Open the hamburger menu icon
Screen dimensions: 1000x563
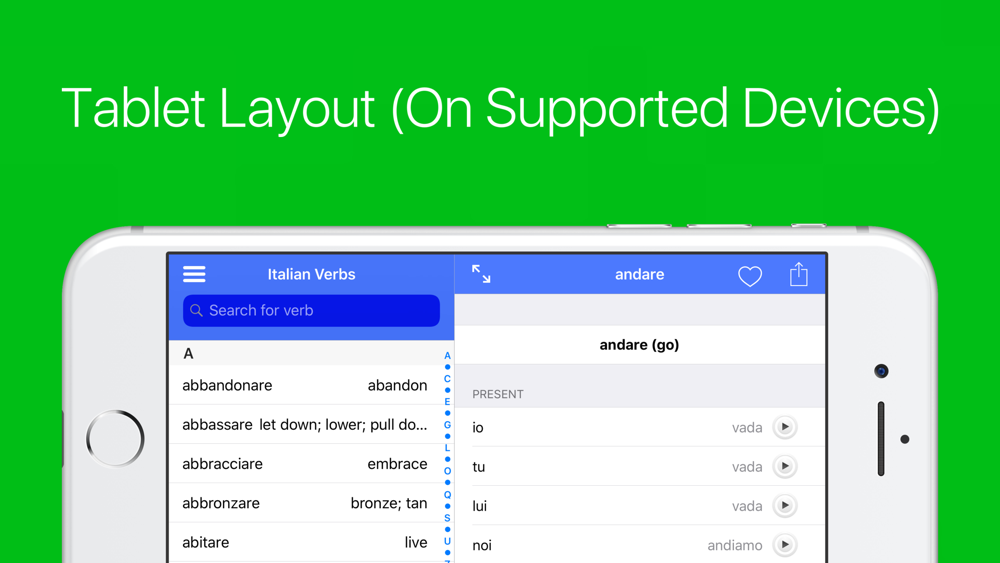pyautogui.click(x=194, y=274)
